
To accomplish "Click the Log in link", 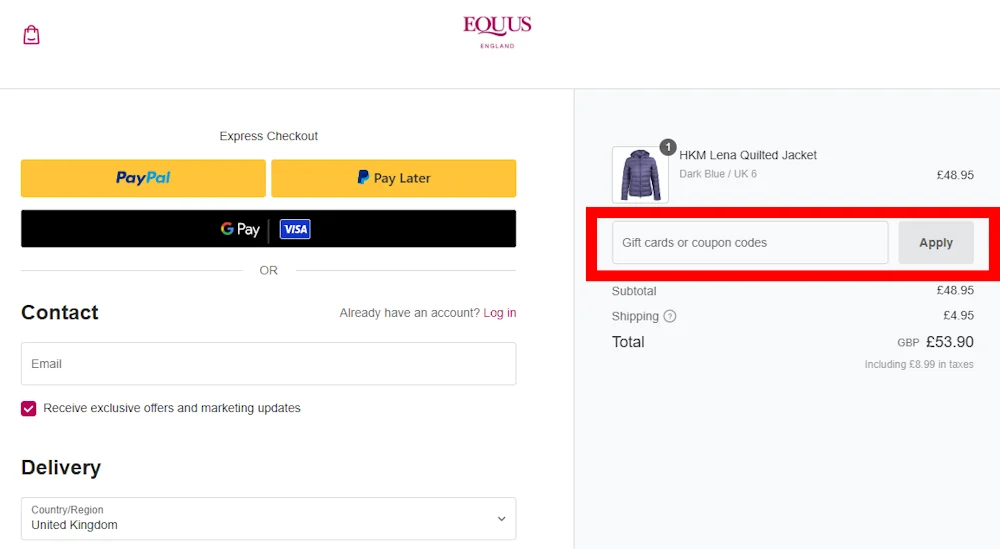I will pyautogui.click(x=500, y=313).
